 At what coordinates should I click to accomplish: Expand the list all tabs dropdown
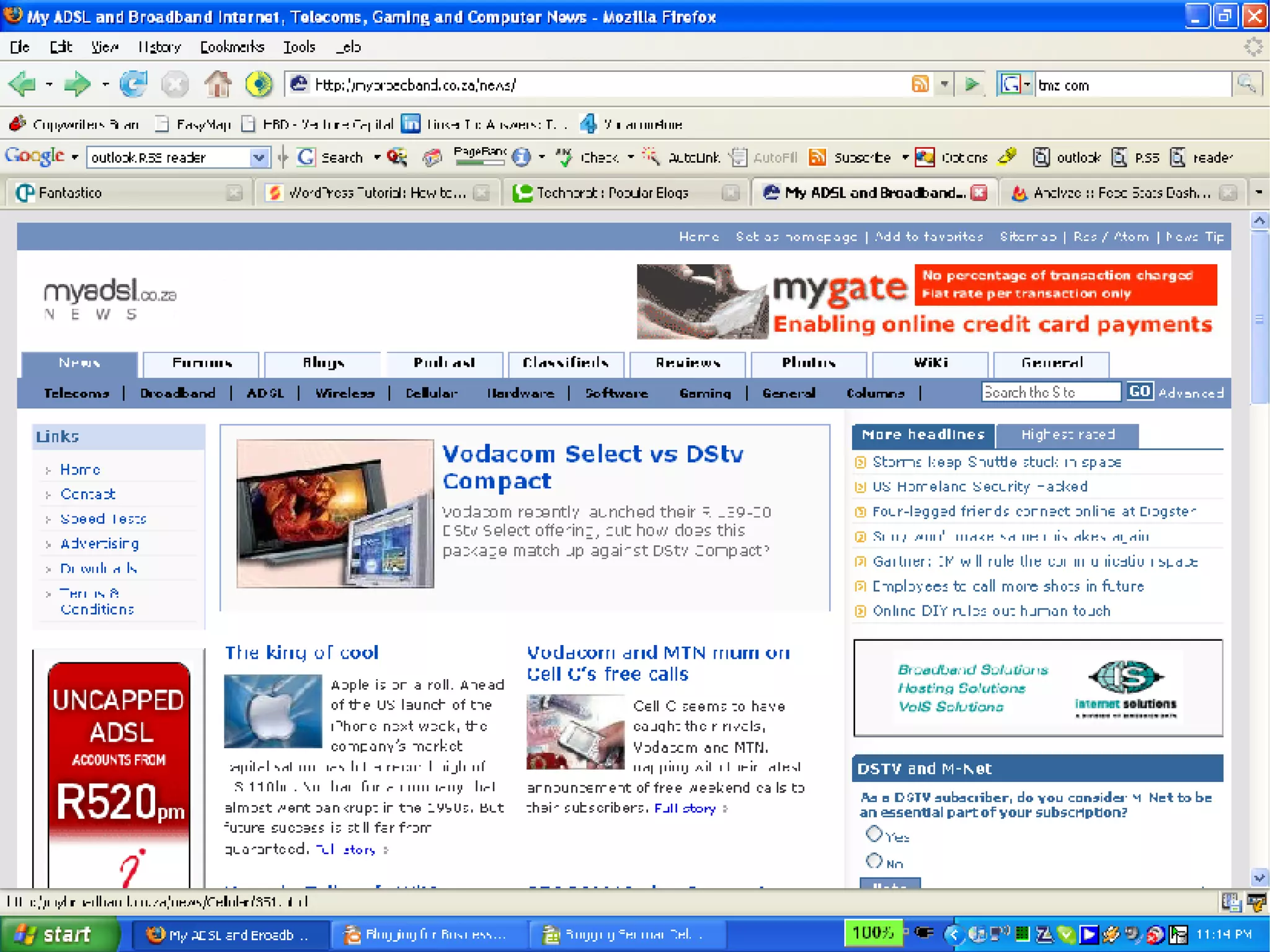click(x=1258, y=192)
